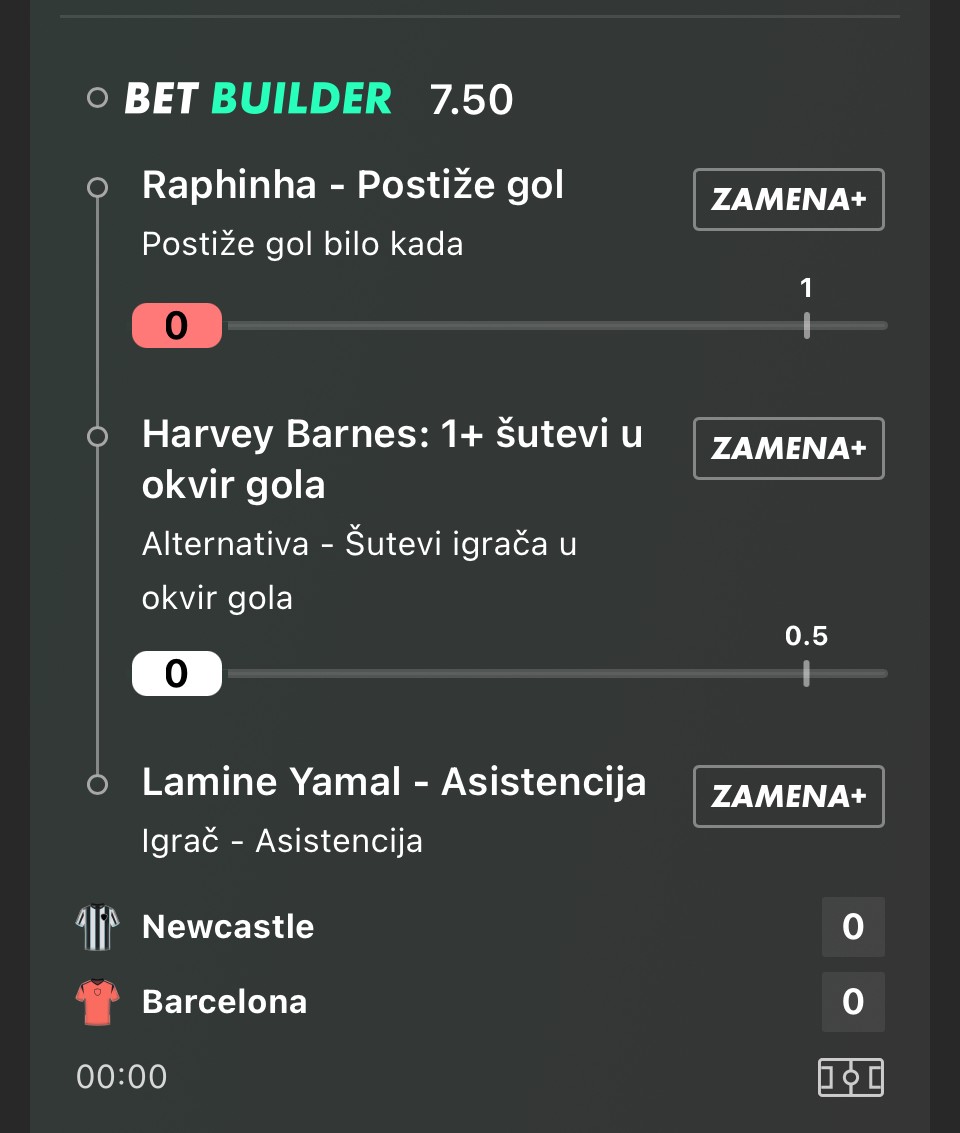Tap the white 0 progress indicator

point(177,674)
